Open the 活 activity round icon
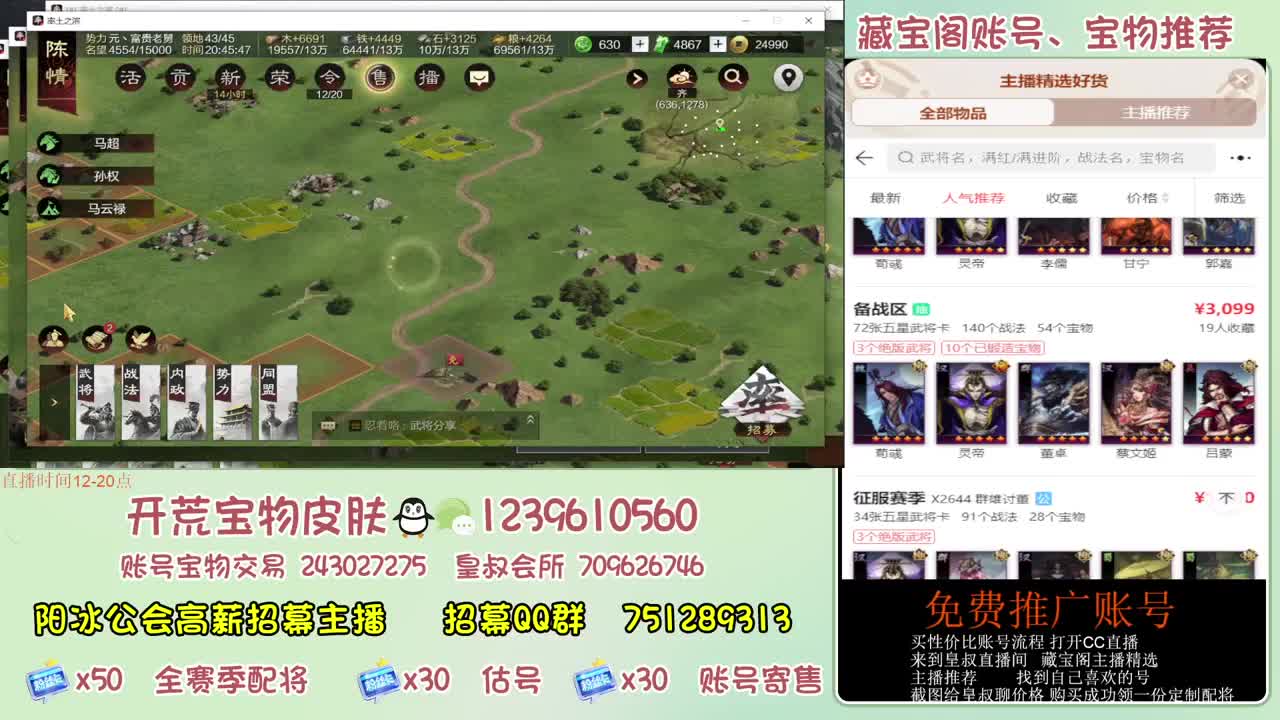The height and width of the screenshot is (720, 1280). click(x=131, y=77)
